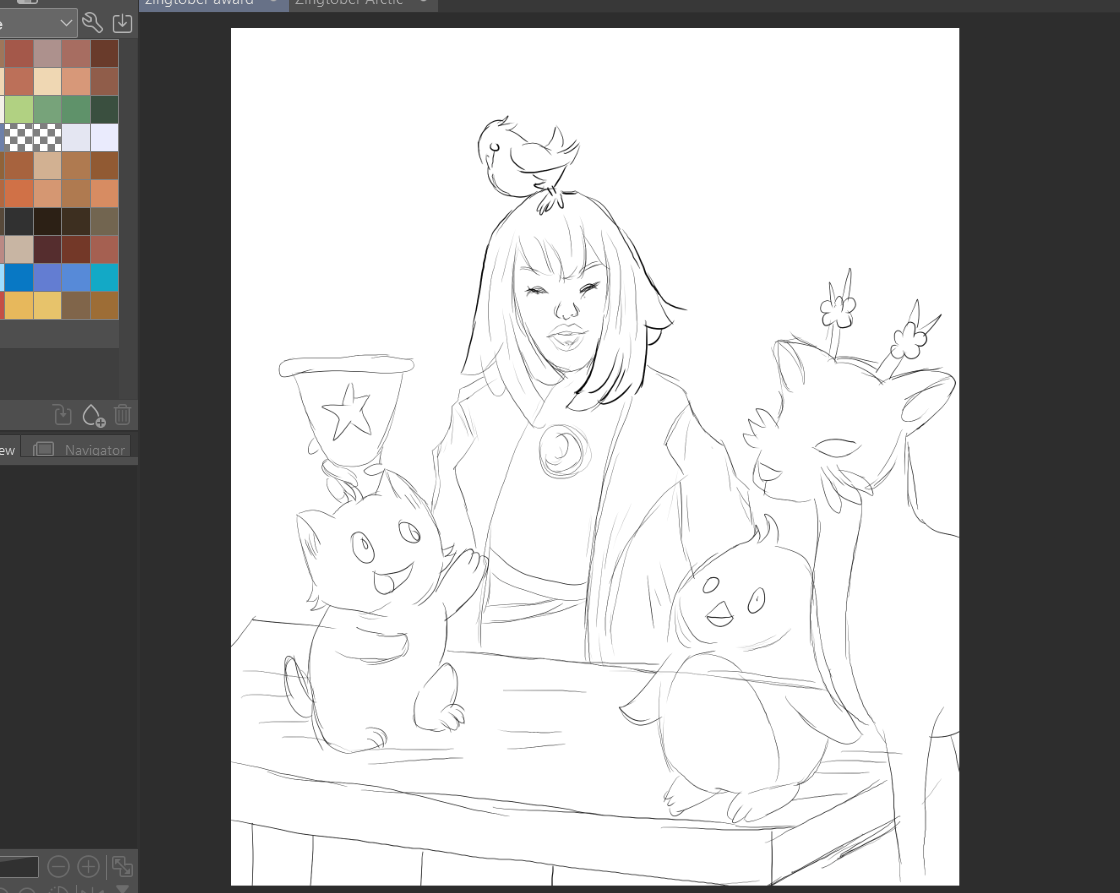
Task: Click the star on the trophy sketch
Action: pos(348,411)
